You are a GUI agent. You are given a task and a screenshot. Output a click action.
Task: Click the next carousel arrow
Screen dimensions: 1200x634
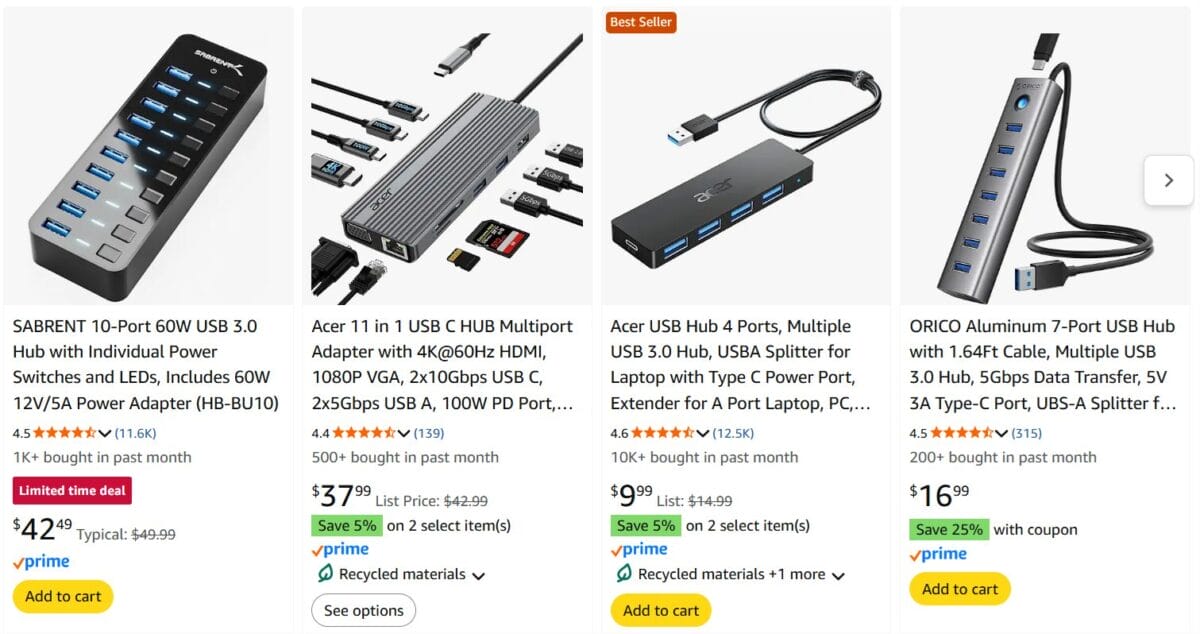pyautogui.click(x=1168, y=180)
